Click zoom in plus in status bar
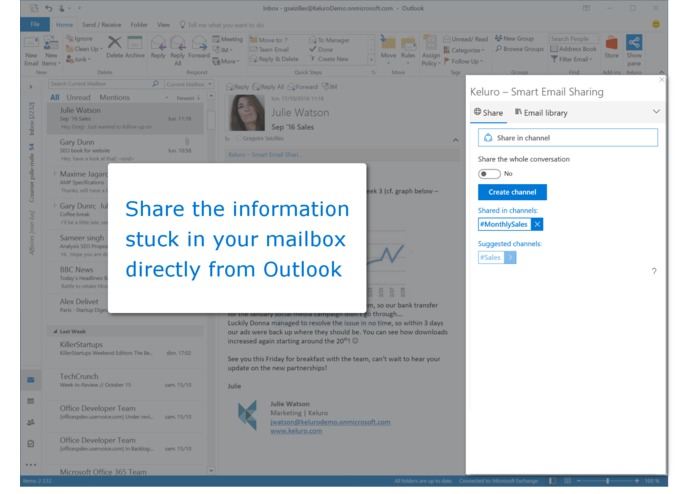This screenshot has width=695, height=494. (637, 481)
